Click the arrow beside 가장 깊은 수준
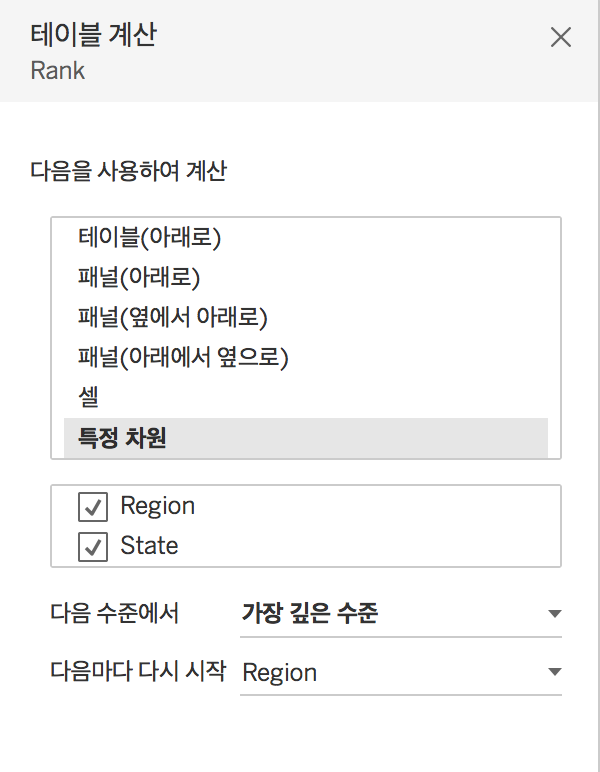This screenshot has width=600, height=772. [x=555, y=614]
